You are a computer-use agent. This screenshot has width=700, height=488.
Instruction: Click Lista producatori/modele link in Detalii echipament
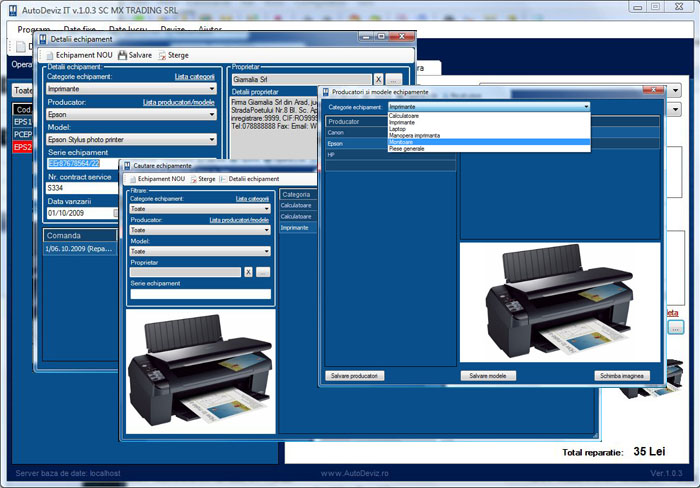click(x=179, y=102)
